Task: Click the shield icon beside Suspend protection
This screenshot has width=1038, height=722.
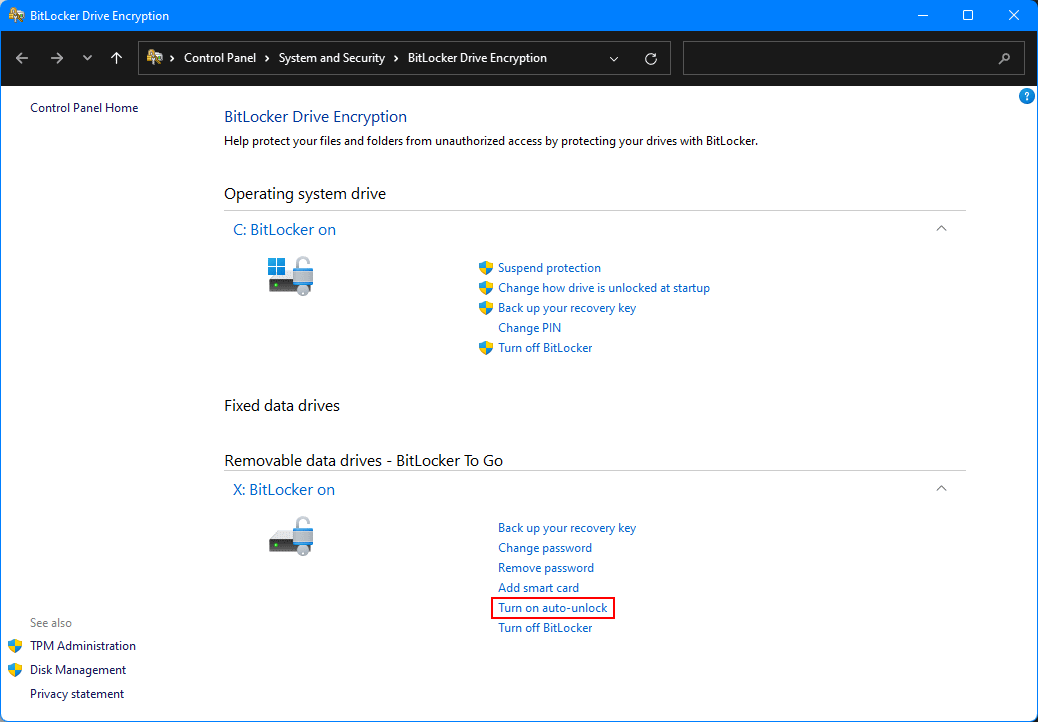Action: click(486, 268)
